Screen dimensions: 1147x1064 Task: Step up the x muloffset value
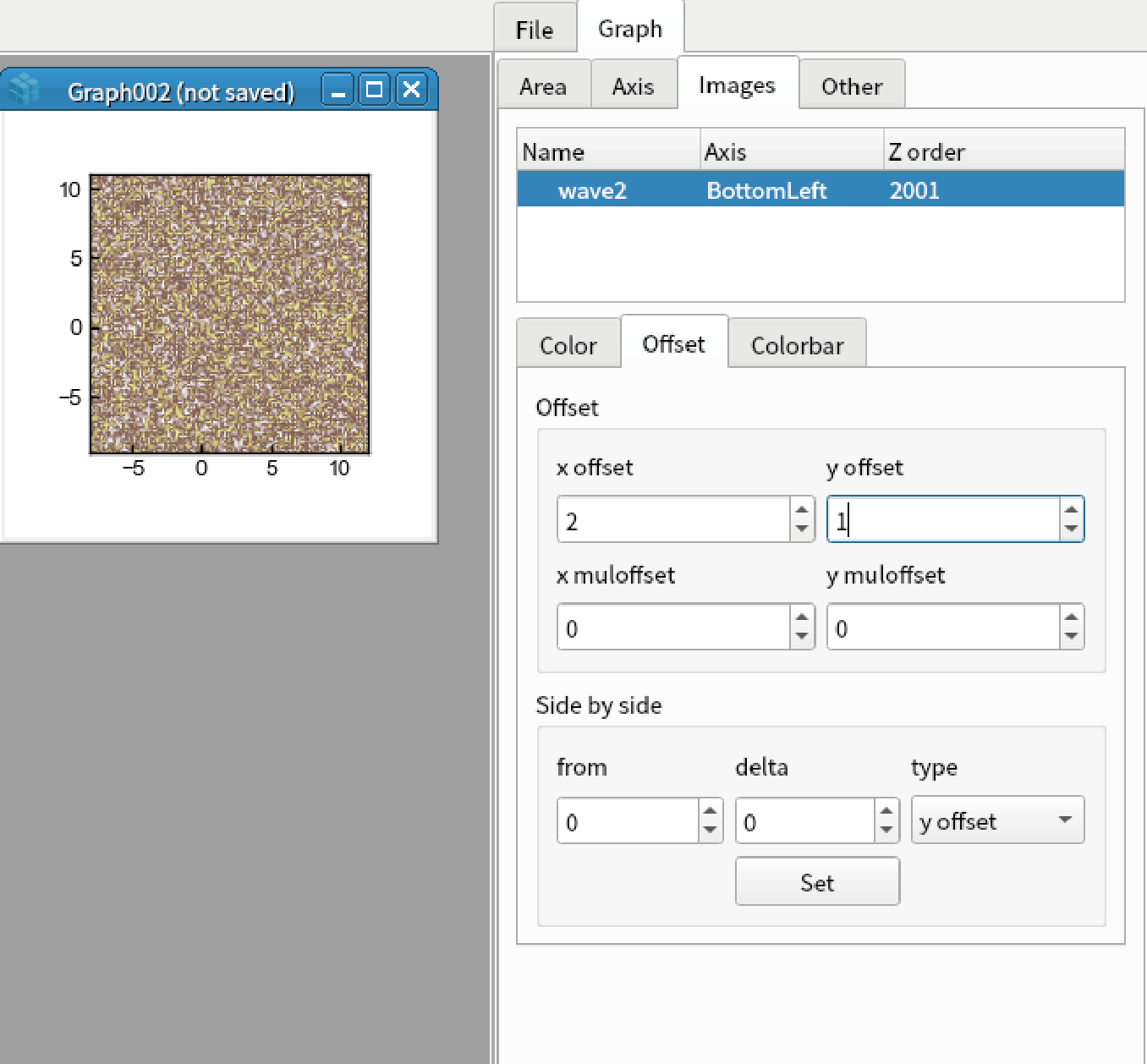tap(802, 617)
